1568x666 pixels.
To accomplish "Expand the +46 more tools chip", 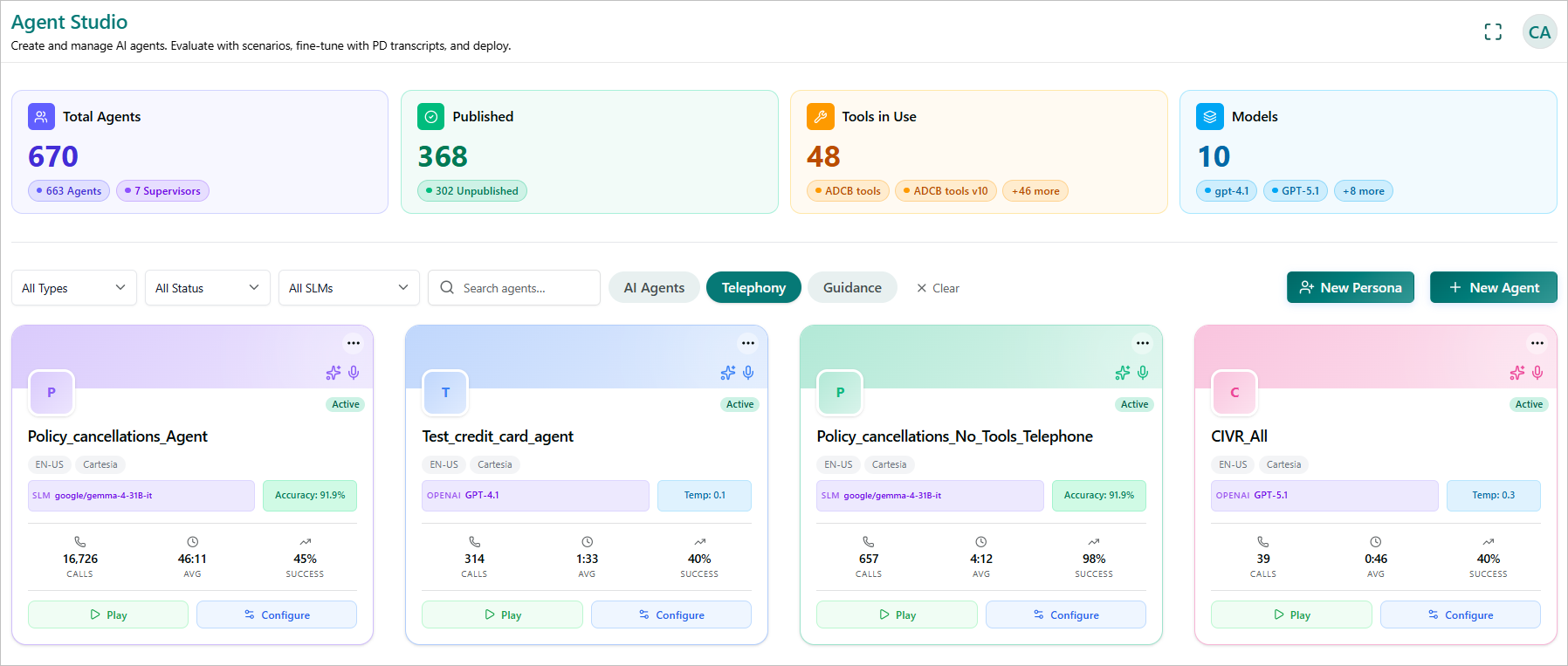I will coord(1035,191).
